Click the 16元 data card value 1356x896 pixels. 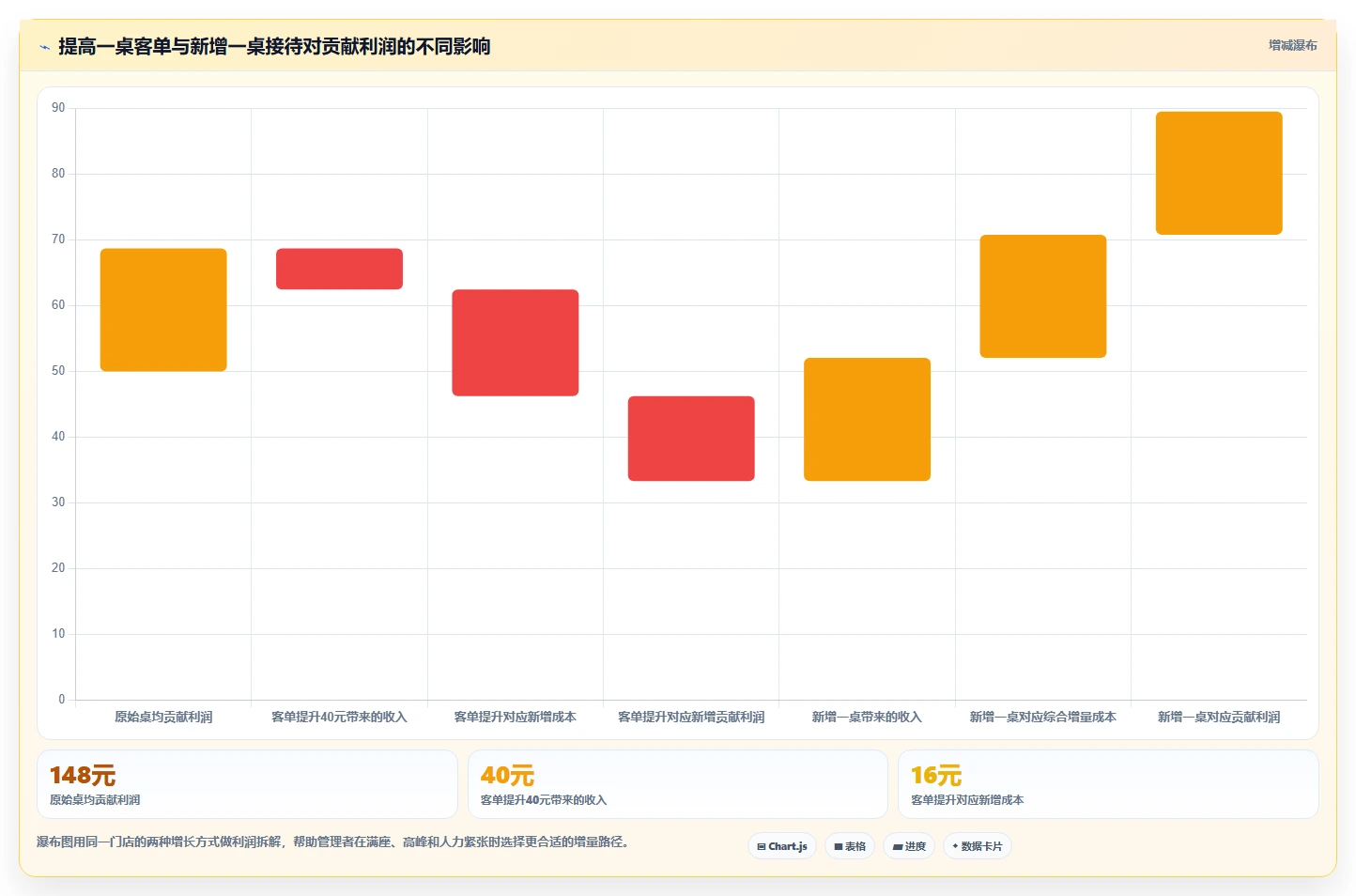point(936,776)
